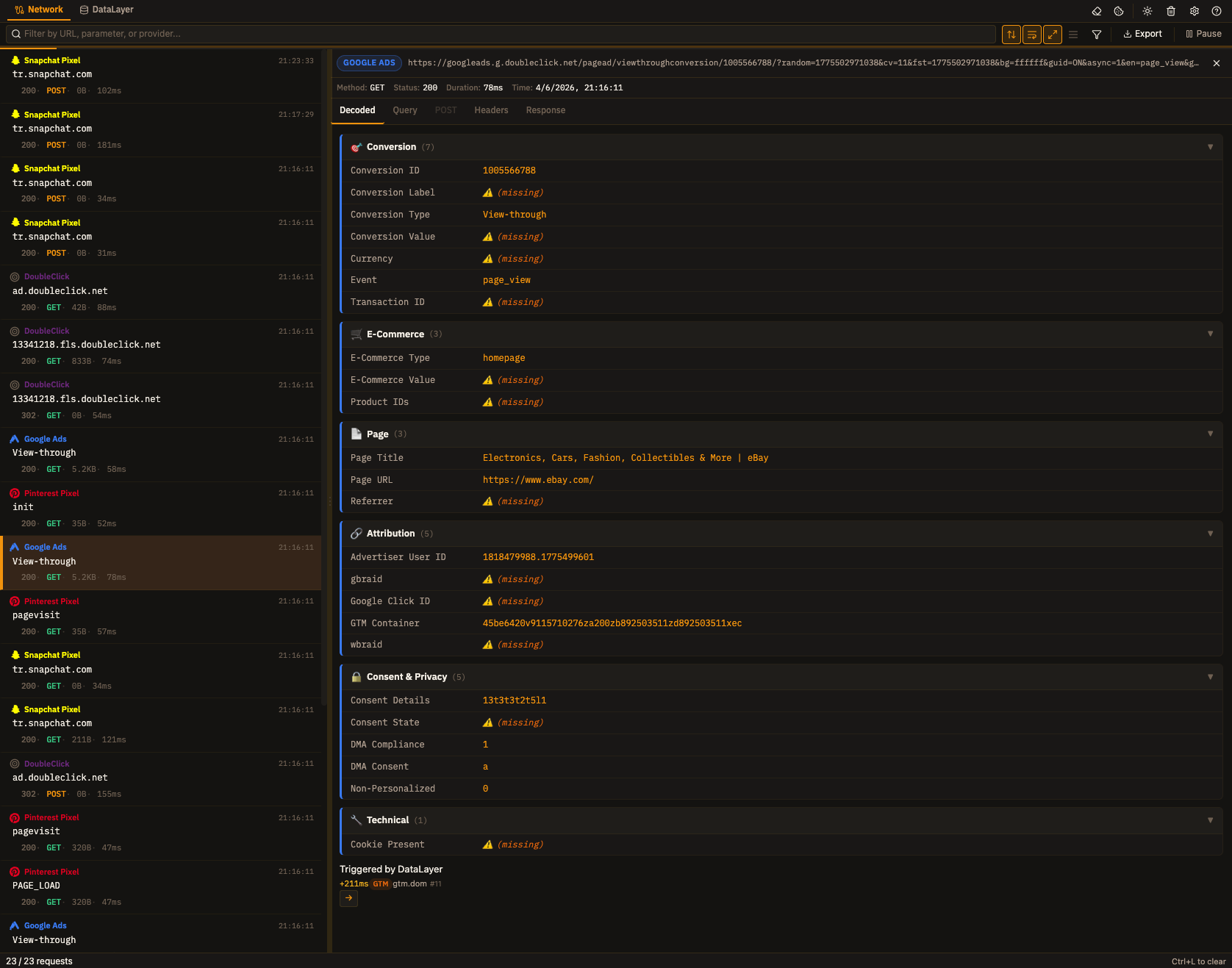Collapse the Technical section
The height and width of the screenshot is (968, 1232).
(x=1211, y=820)
